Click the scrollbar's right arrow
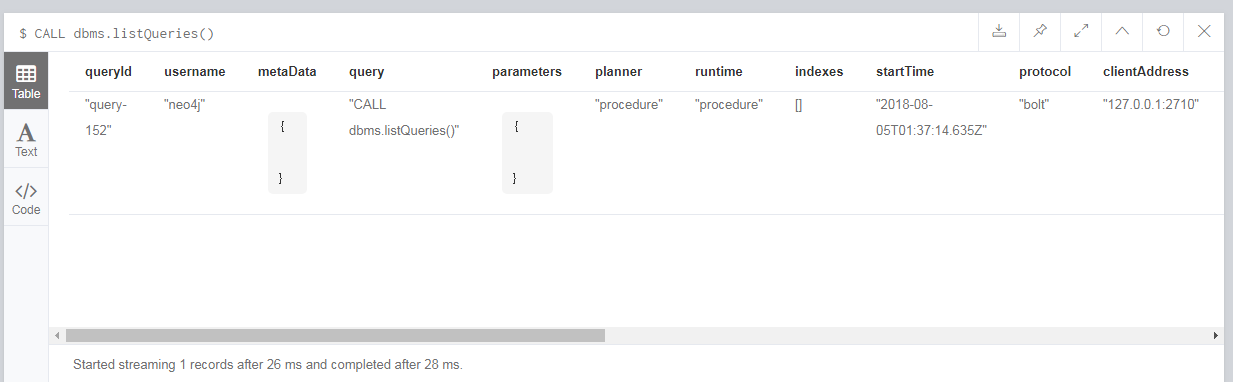 1215,336
